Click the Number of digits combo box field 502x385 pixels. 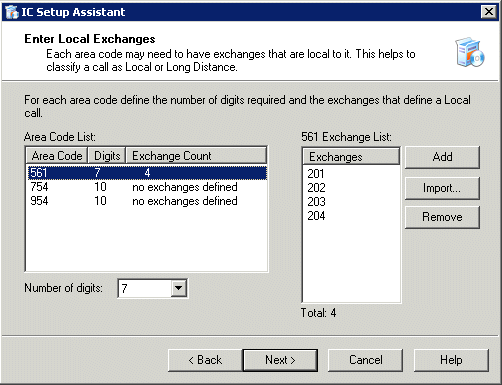point(152,288)
